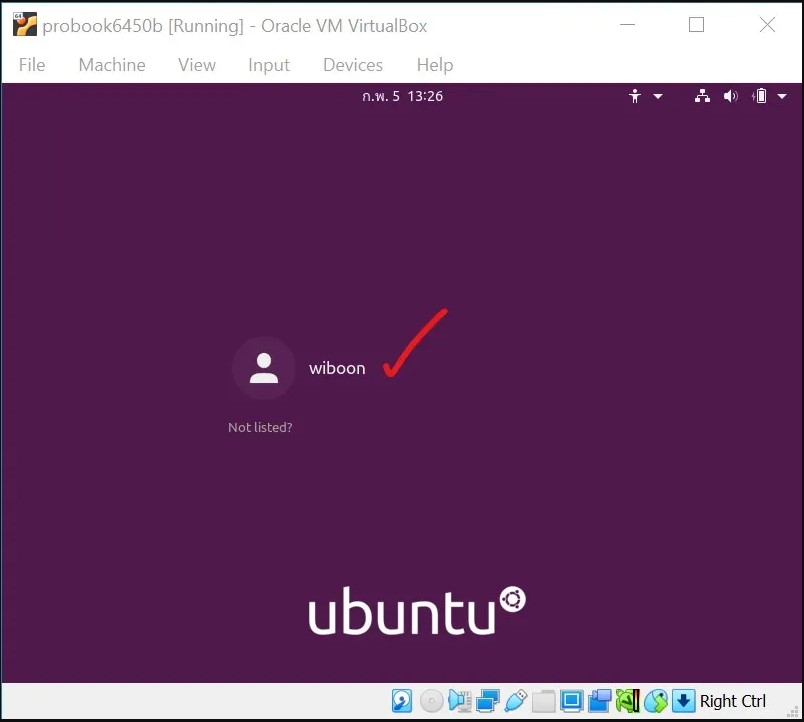Click the optical drive icon in the status bar
Image resolution: width=804 pixels, height=722 pixels.
pyautogui.click(x=430, y=701)
